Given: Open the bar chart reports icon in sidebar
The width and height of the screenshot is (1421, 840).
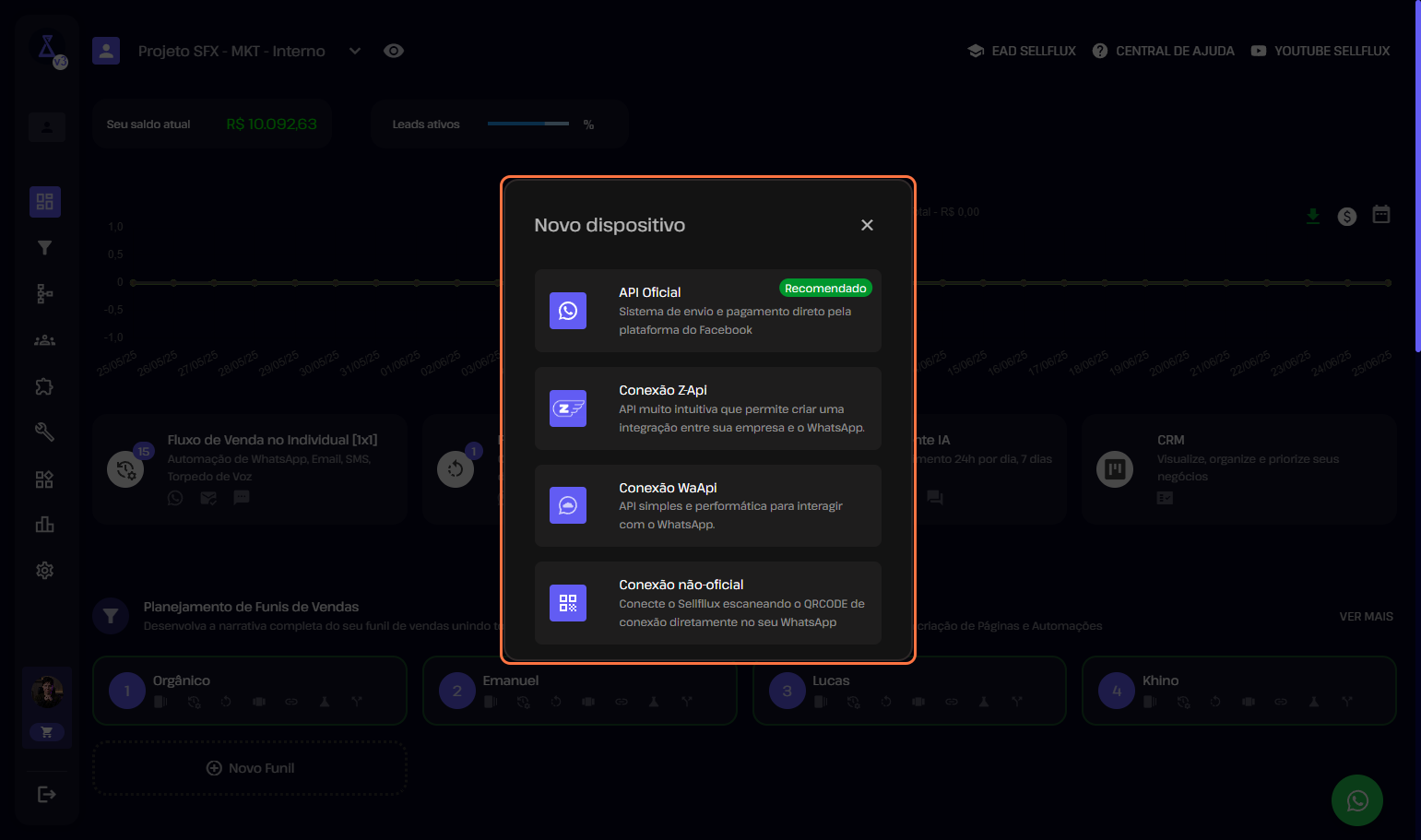Looking at the screenshot, I should click(x=44, y=525).
